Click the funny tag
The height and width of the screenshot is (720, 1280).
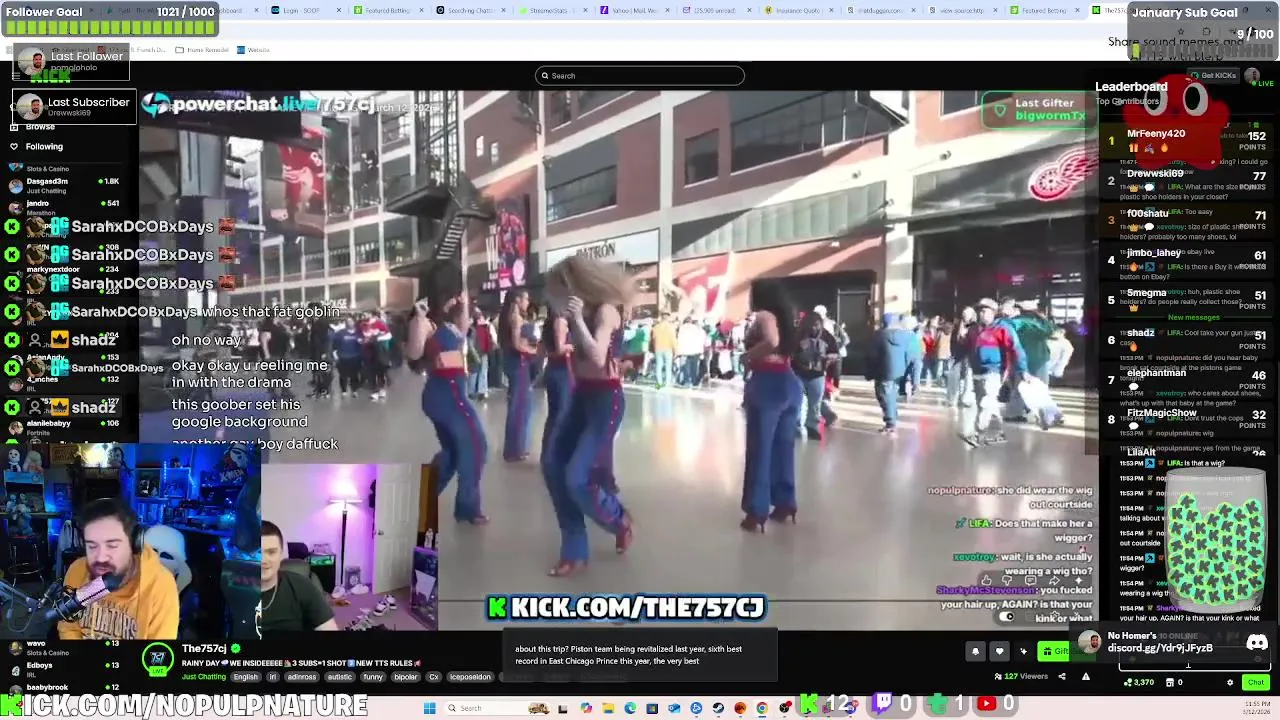coord(373,677)
